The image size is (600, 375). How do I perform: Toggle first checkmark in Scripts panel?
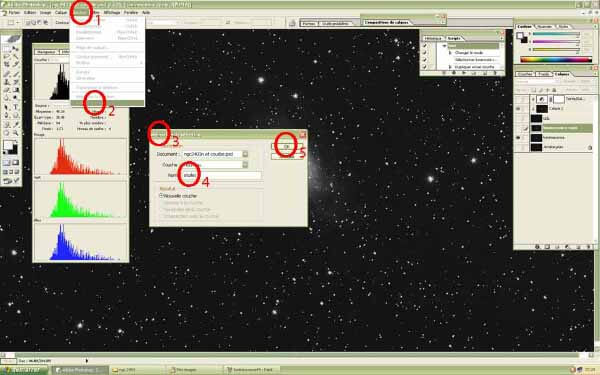click(x=424, y=45)
